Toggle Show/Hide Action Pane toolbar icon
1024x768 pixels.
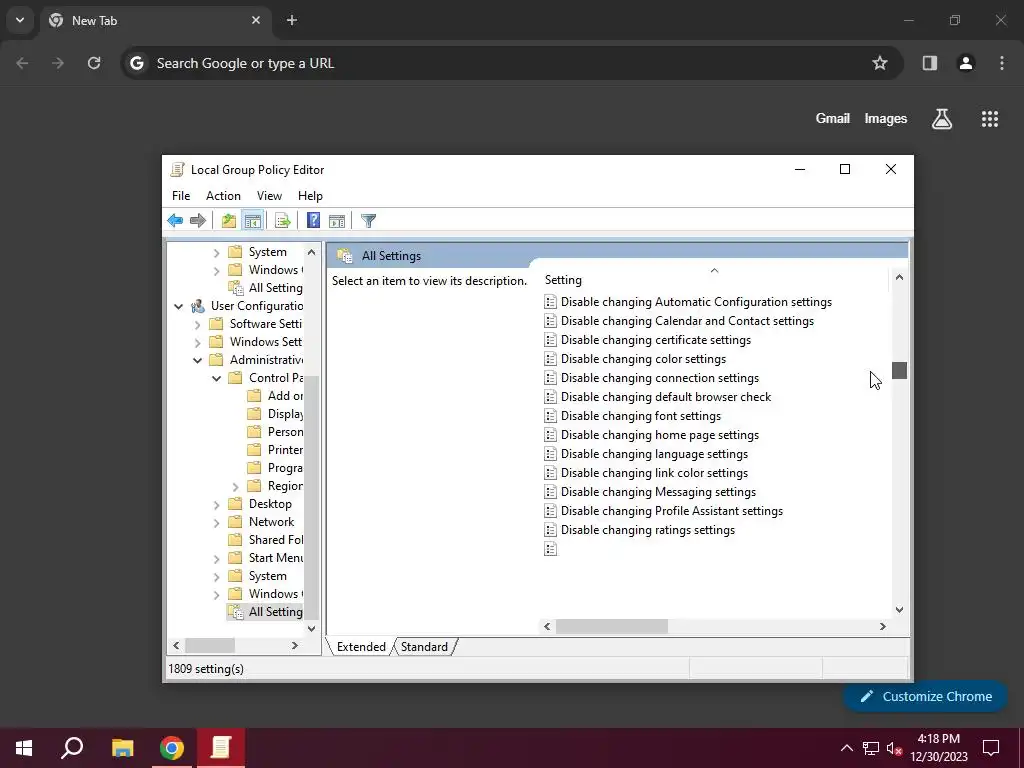point(337,221)
